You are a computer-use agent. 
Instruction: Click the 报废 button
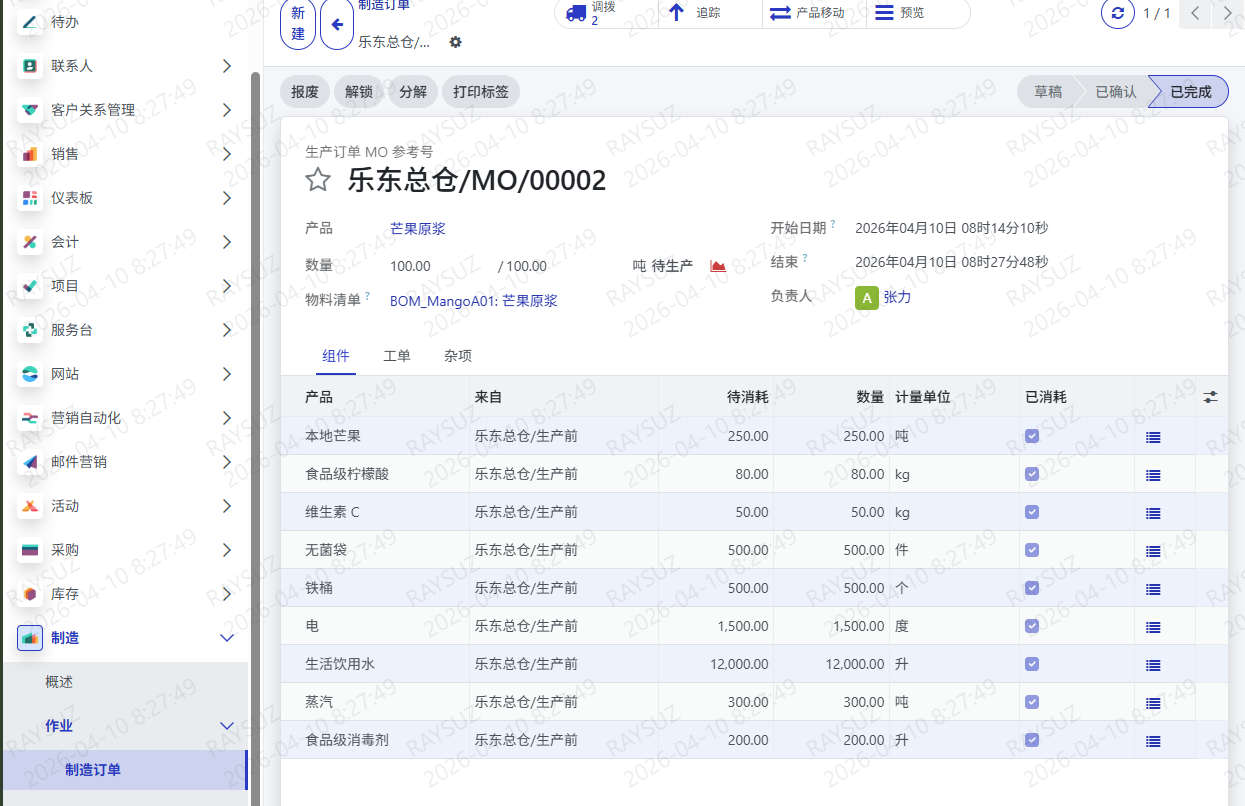tap(305, 92)
